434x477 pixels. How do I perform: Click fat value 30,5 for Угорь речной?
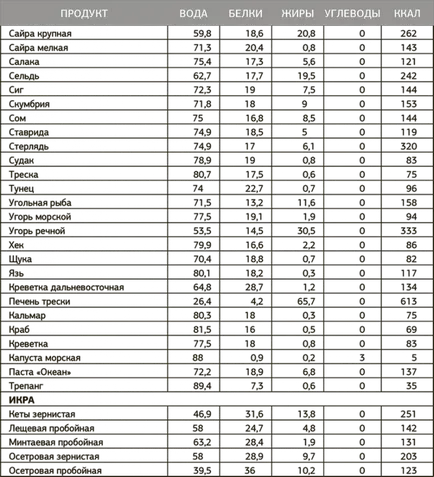point(306,231)
